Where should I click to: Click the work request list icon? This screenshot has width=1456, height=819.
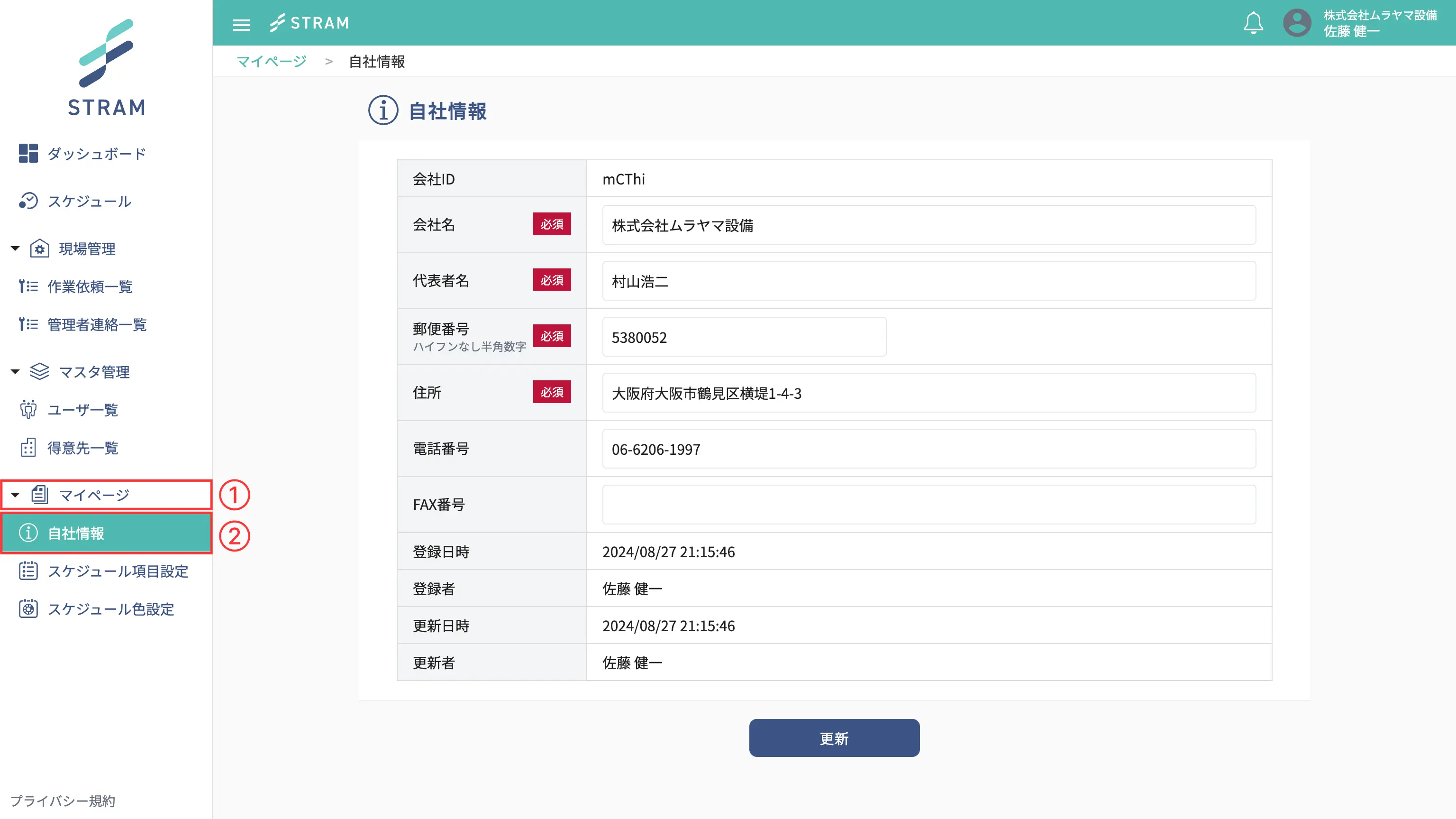(27, 287)
